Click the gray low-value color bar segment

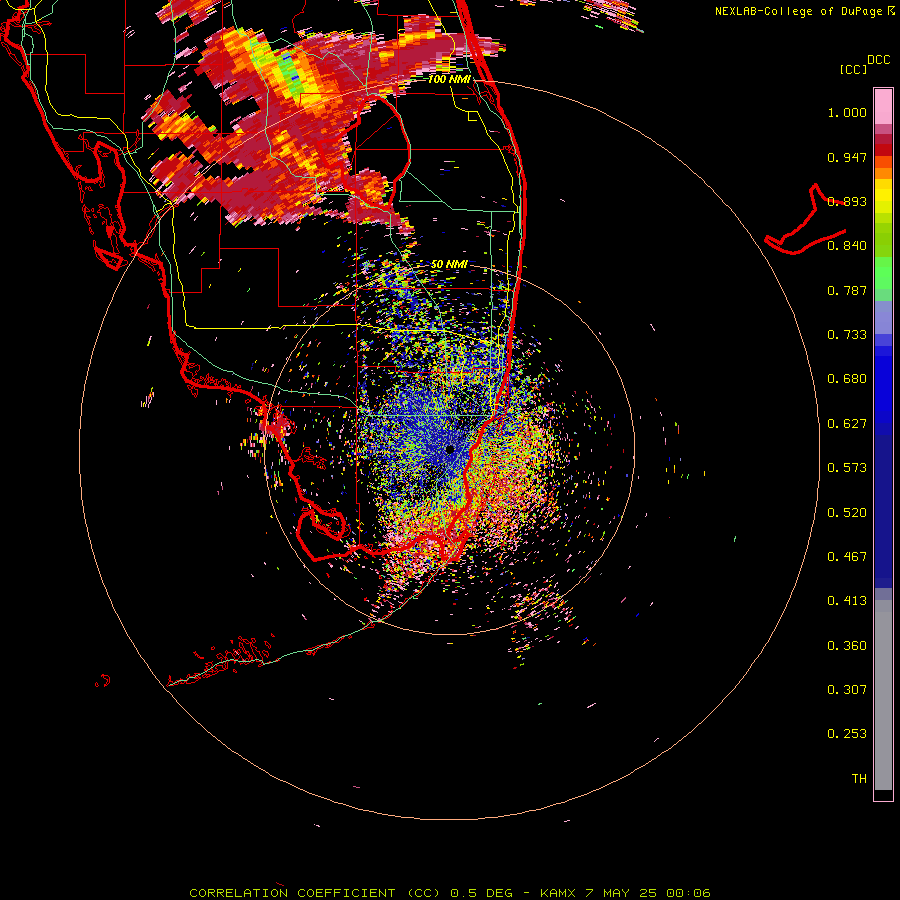pos(883,695)
